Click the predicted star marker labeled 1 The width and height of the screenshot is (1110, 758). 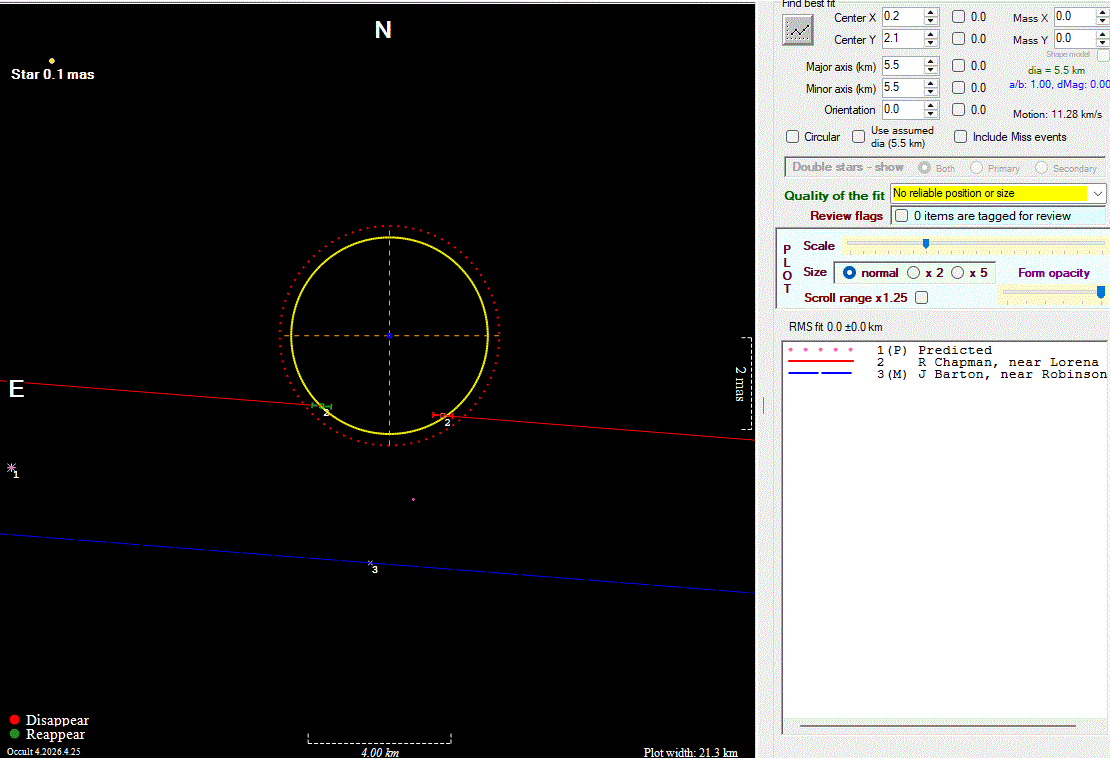point(11,468)
